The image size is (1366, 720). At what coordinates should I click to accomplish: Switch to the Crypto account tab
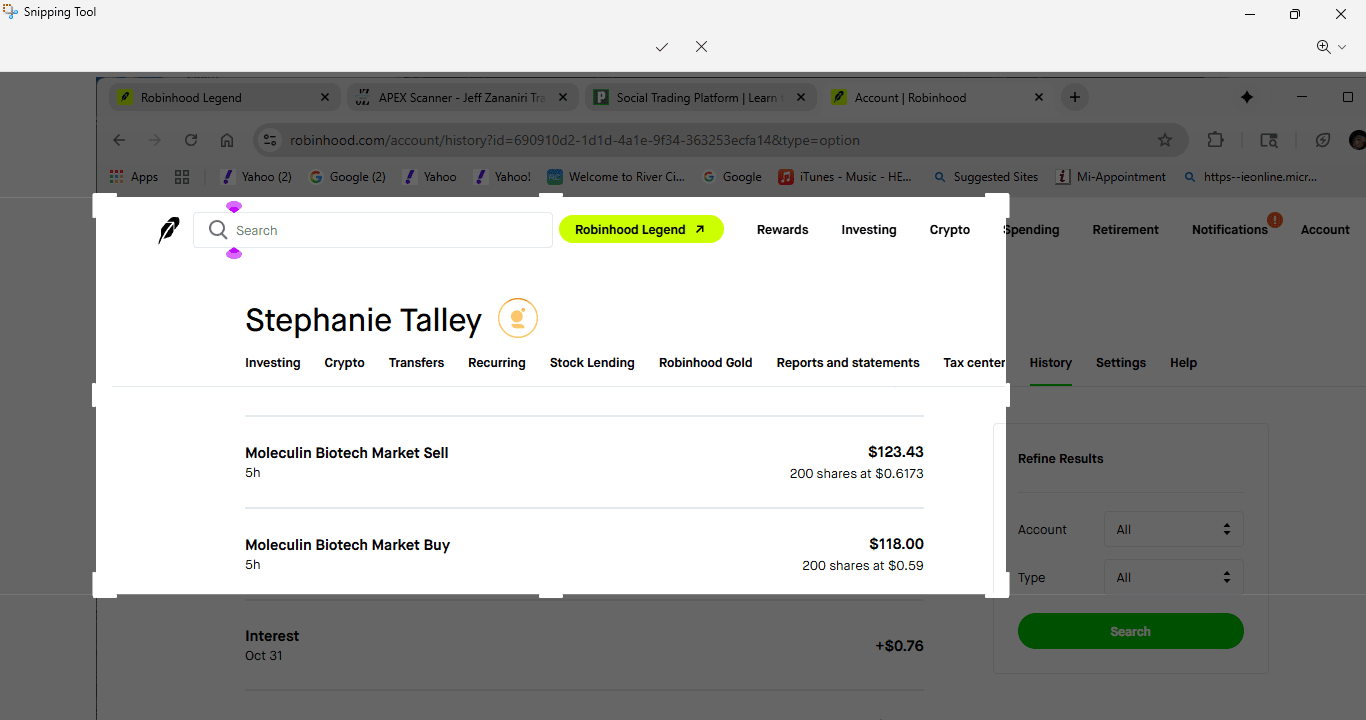(x=345, y=363)
